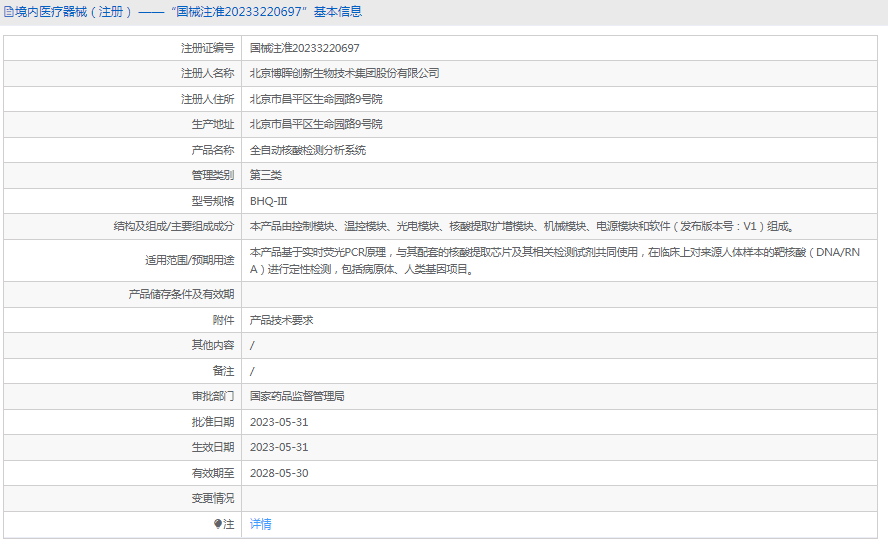
Task: Click the label 生产地址
Action: tap(213, 125)
